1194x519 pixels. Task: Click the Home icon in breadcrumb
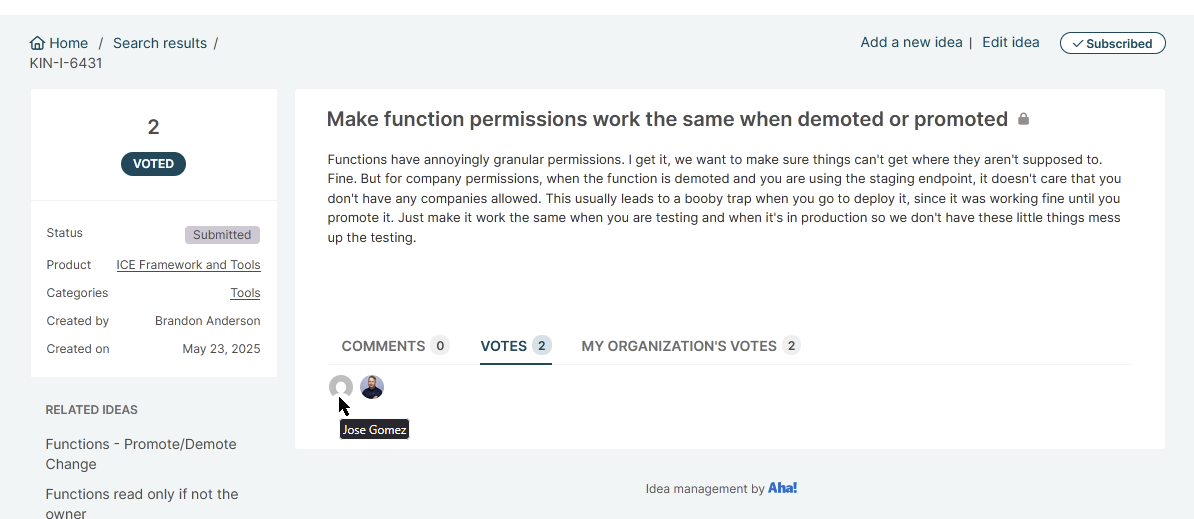coord(37,43)
